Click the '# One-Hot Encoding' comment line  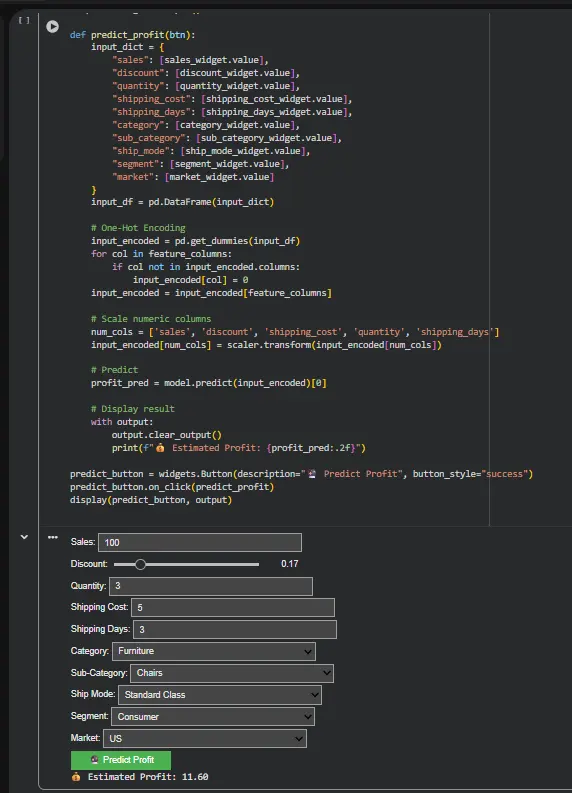138,228
